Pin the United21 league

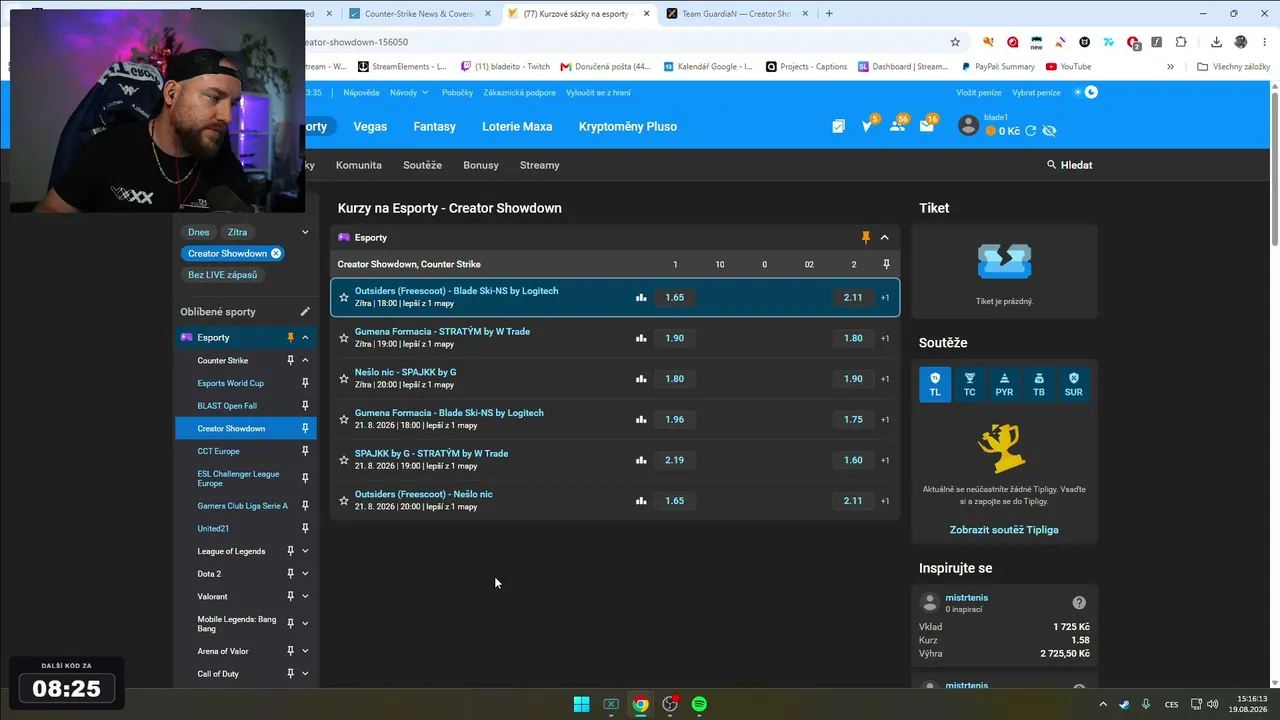click(x=305, y=528)
